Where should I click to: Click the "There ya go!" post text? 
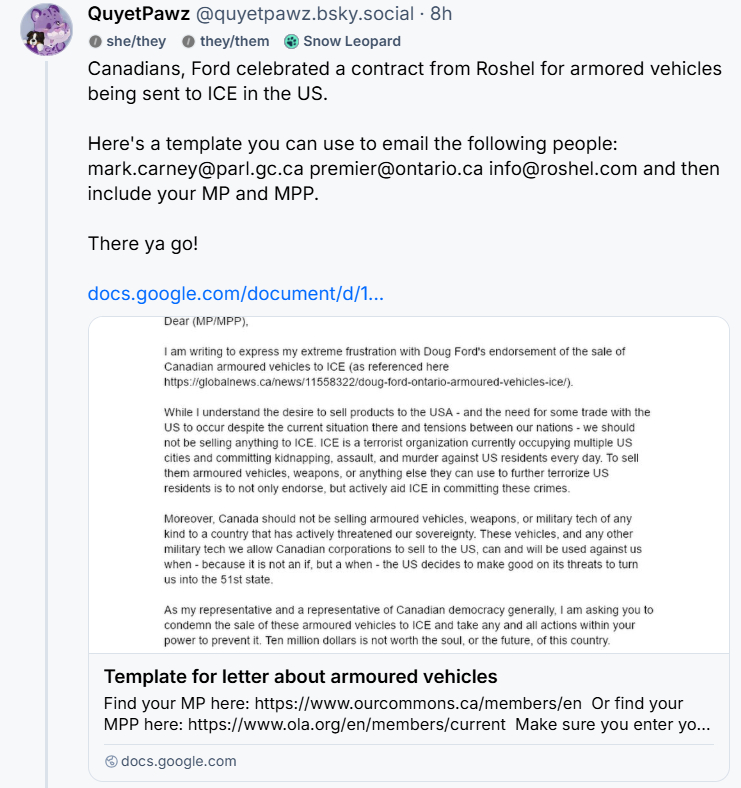[x=143, y=243]
